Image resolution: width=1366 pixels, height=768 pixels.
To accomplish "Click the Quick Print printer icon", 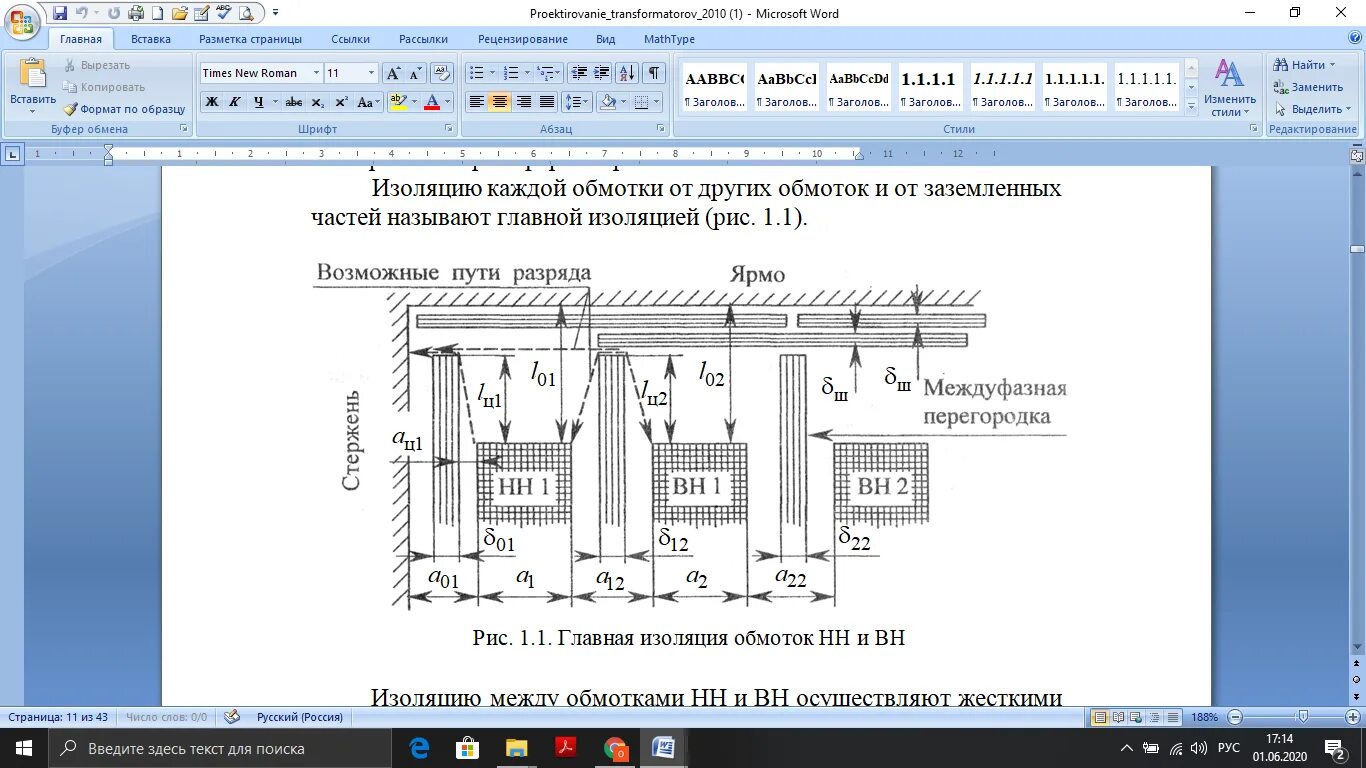I will click(x=136, y=13).
